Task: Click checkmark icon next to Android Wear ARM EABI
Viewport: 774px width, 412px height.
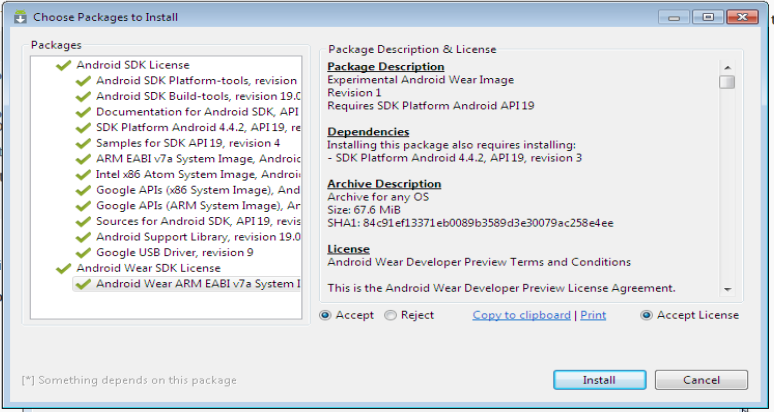Action: [83, 284]
